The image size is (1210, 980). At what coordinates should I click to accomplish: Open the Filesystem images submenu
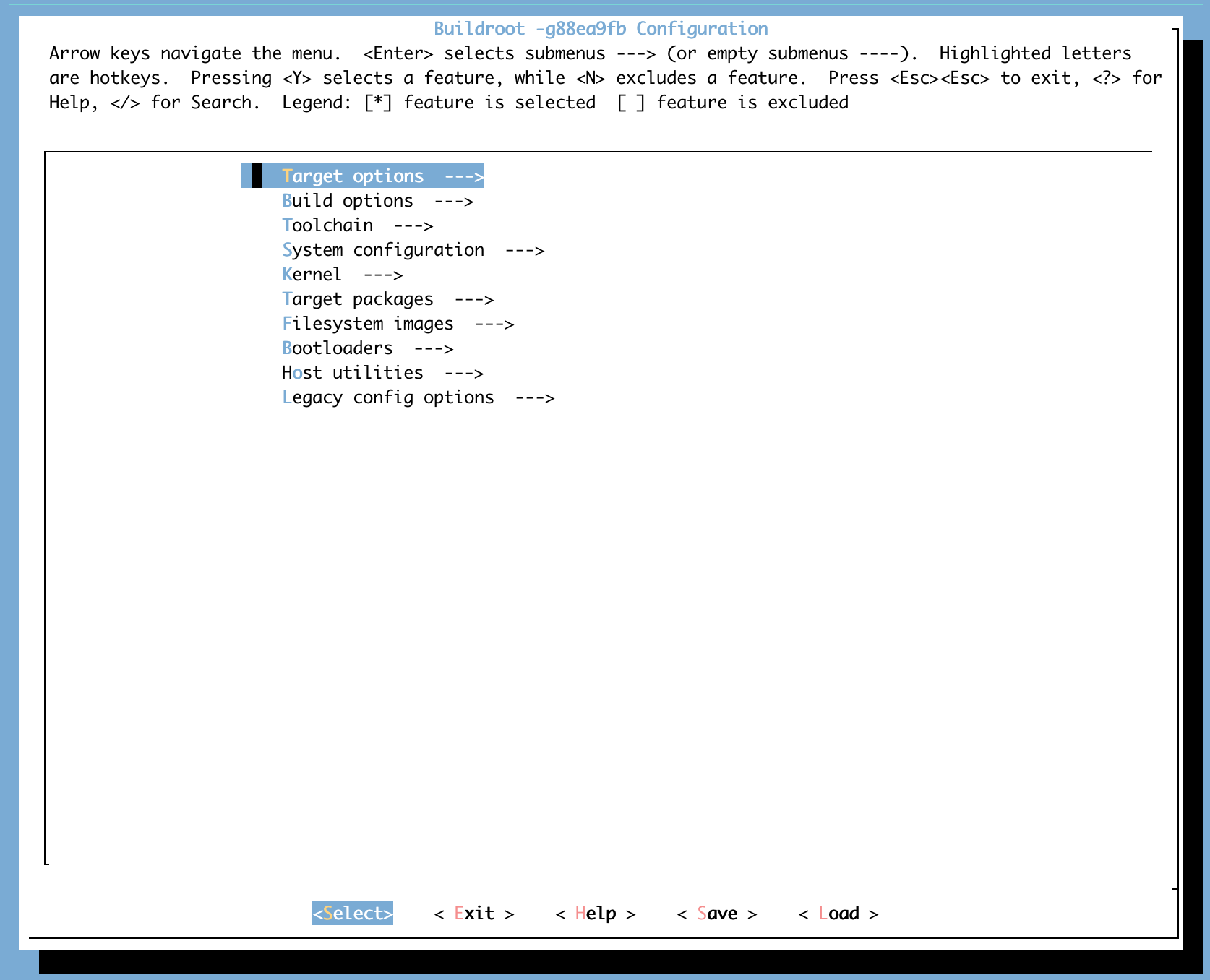coord(398,324)
